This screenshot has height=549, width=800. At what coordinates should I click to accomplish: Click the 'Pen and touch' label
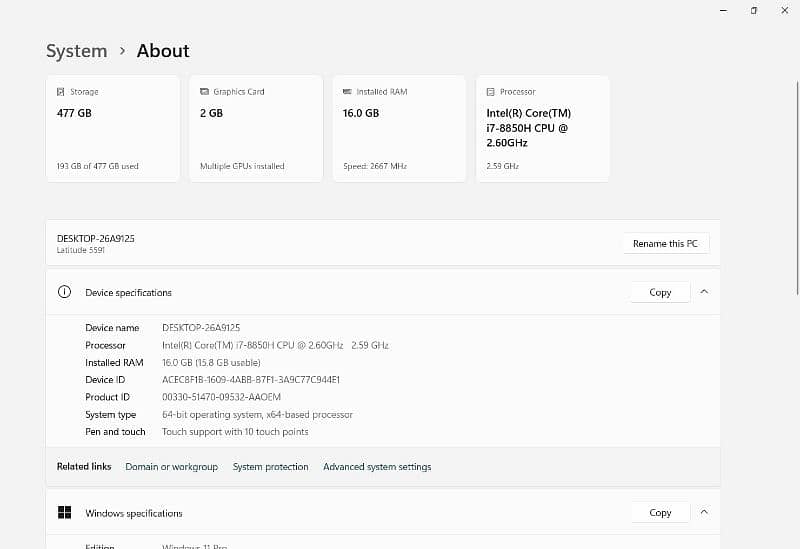[x=115, y=432]
